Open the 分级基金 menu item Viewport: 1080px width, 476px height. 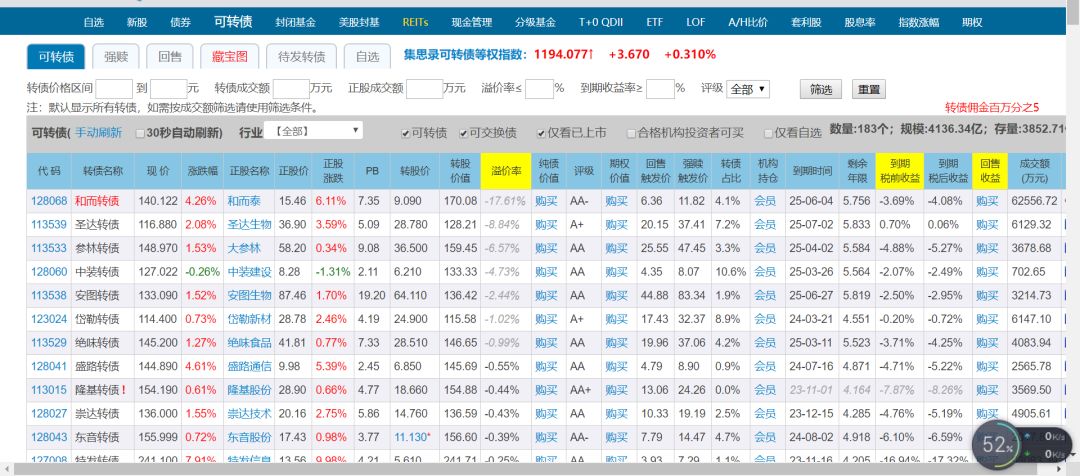point(535,22)
